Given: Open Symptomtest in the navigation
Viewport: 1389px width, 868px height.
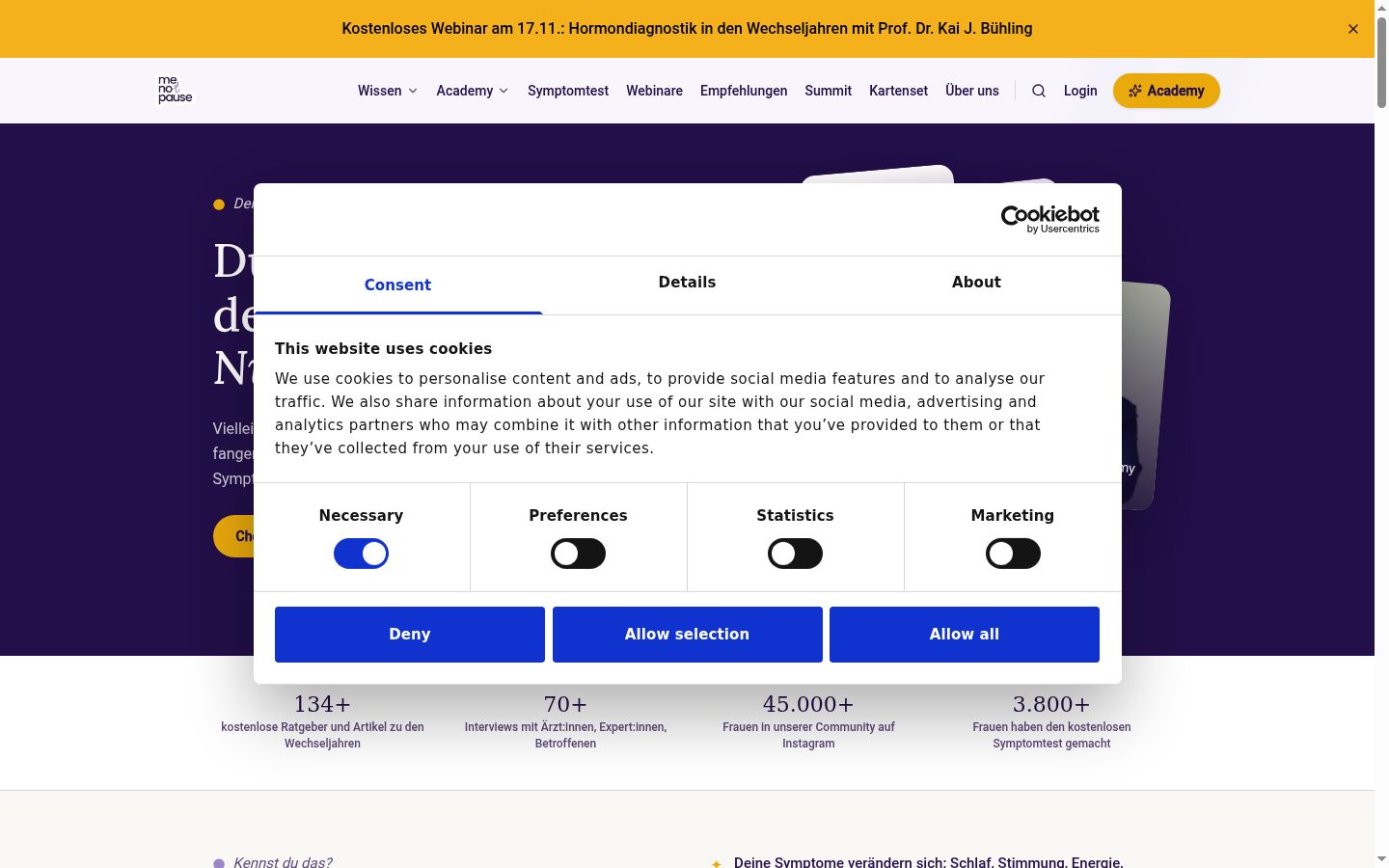Looking at the screenshot, I should pos(568,91).
